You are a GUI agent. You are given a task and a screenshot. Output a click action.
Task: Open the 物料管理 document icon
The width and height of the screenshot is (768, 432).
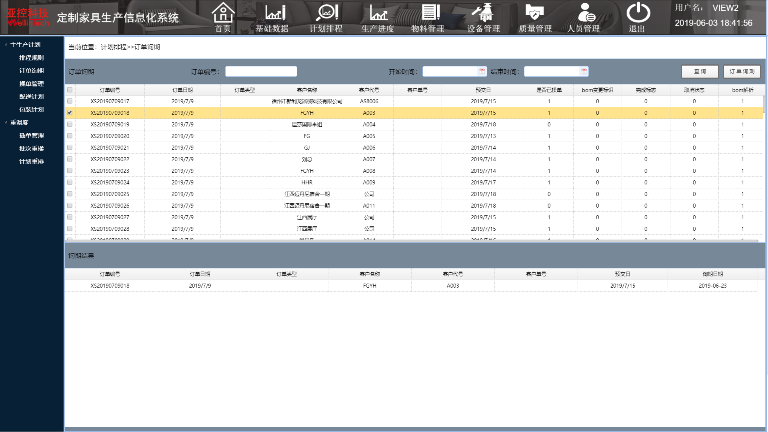coord(431,12)
